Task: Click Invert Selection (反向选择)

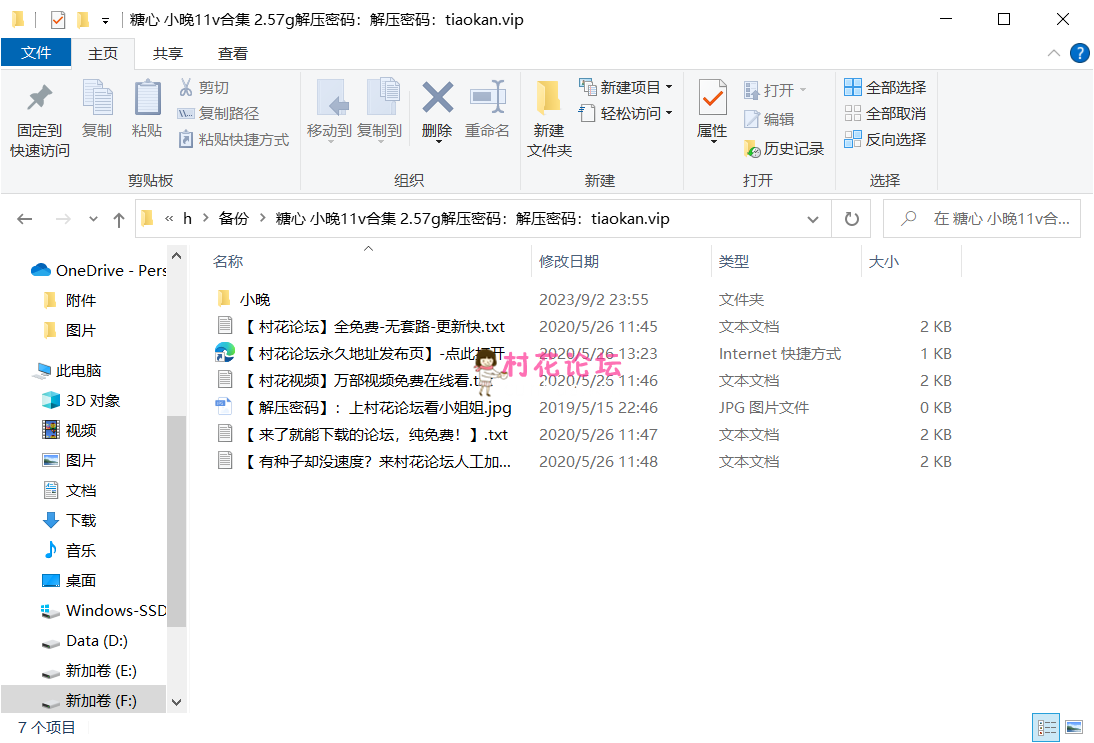Action: click(x=885, y=140)
